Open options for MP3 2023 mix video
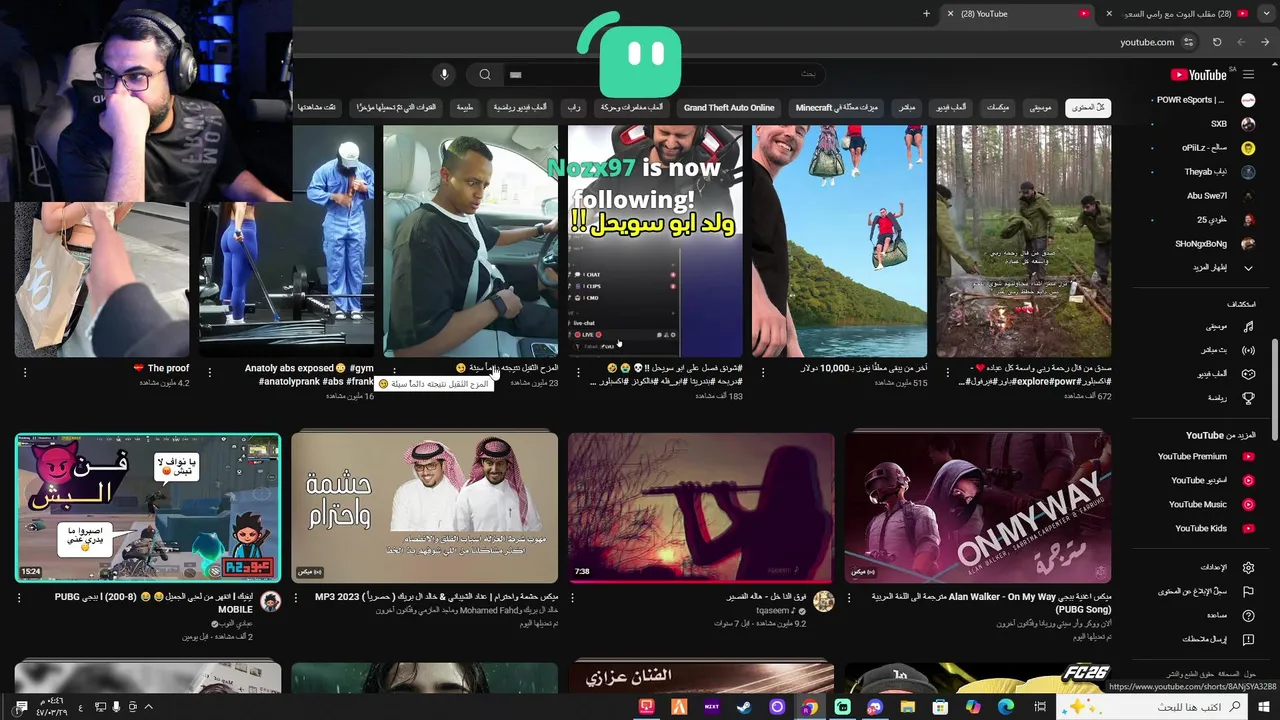This screenshot has width=1280, height=720. click(x=296, y=600)
